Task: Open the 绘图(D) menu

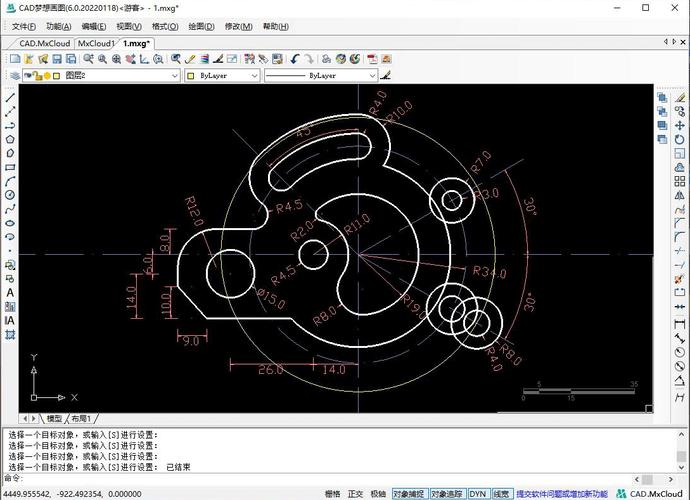Action: (201, 26)
